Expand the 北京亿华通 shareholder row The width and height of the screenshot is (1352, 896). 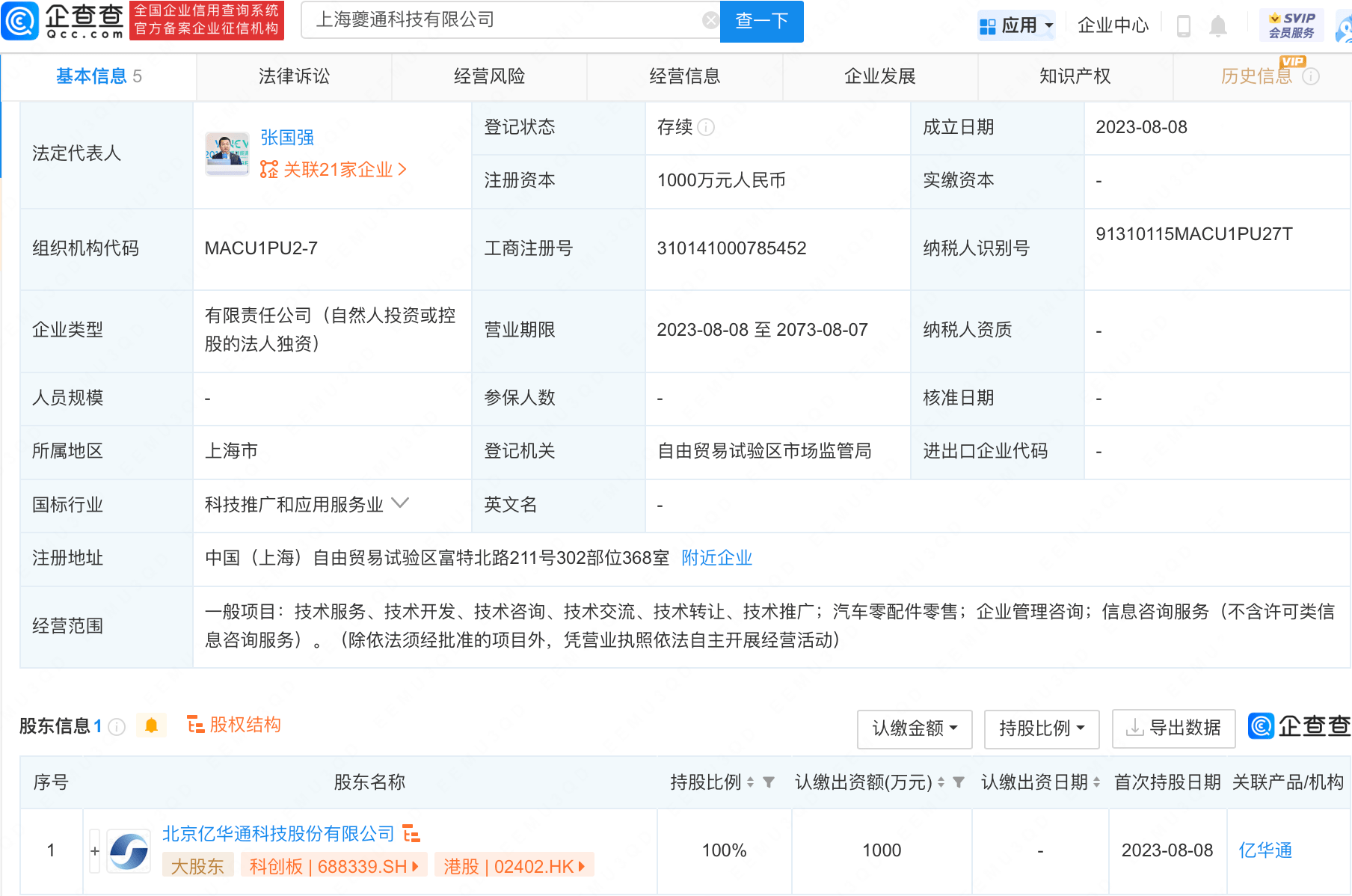coord(95,851)
